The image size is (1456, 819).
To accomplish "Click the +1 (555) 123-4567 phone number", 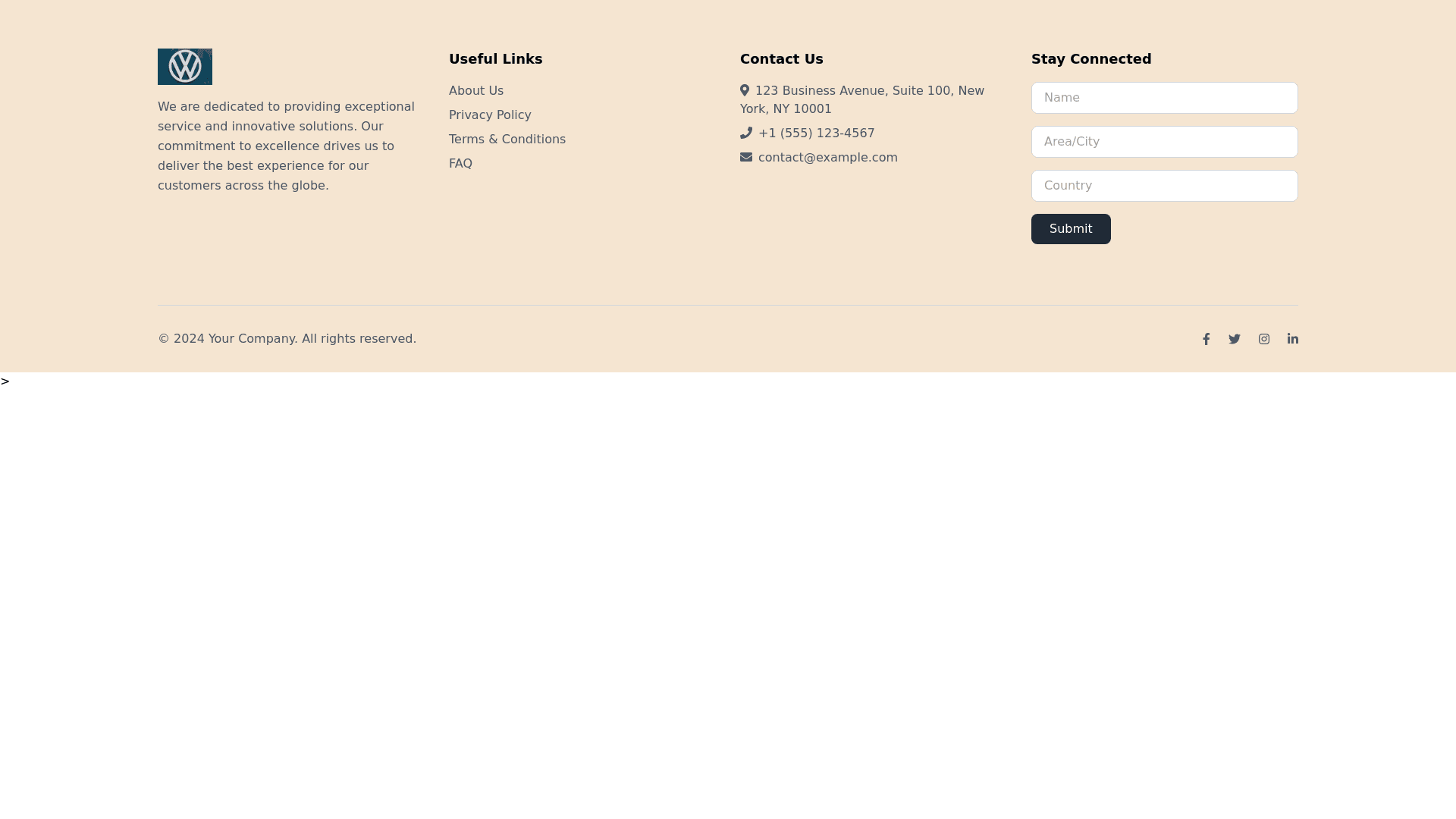I will pyautogui.click(x=816, y=133).
